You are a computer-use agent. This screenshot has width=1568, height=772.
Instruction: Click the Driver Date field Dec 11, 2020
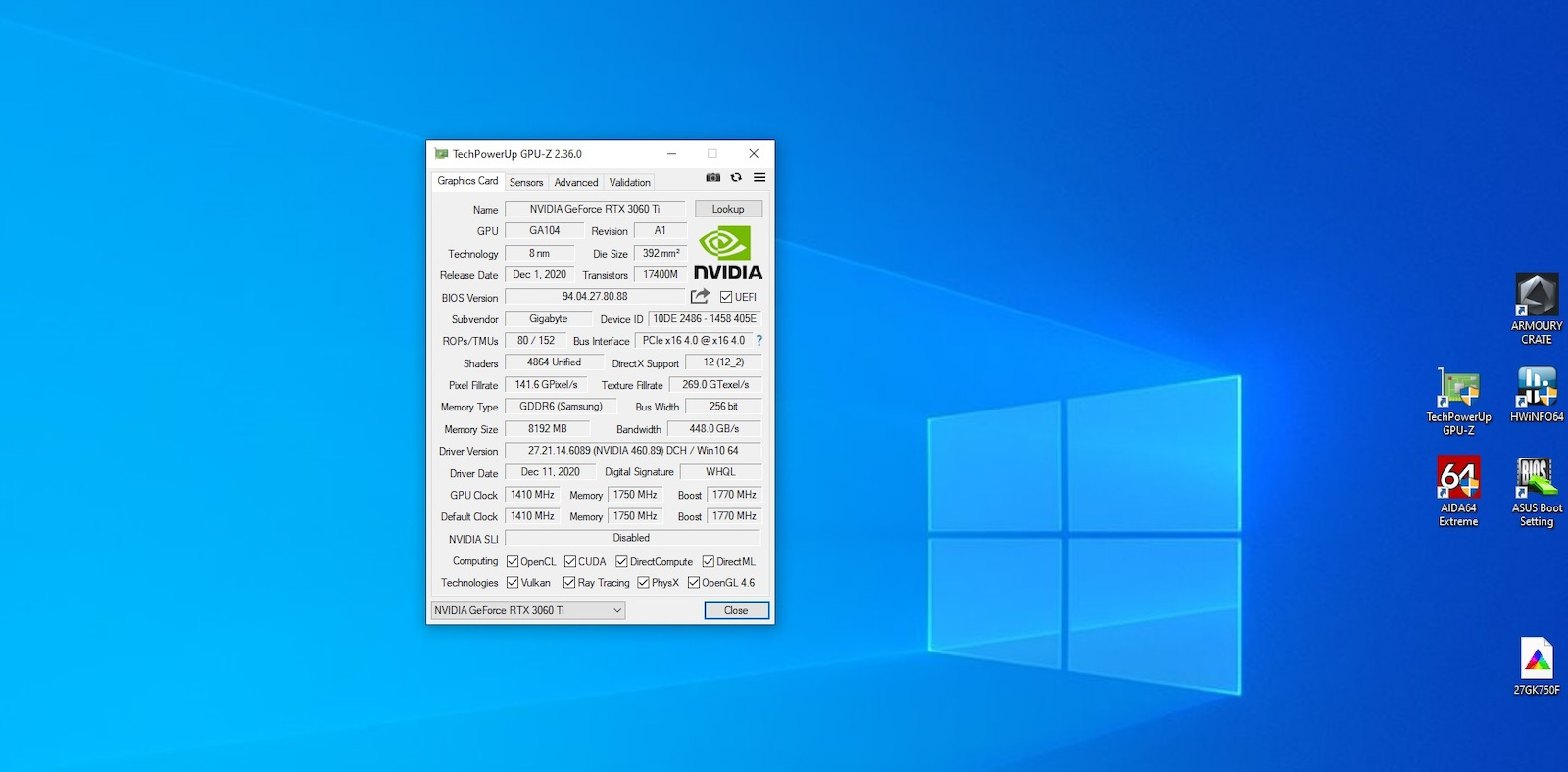click(x=551, y=472)
